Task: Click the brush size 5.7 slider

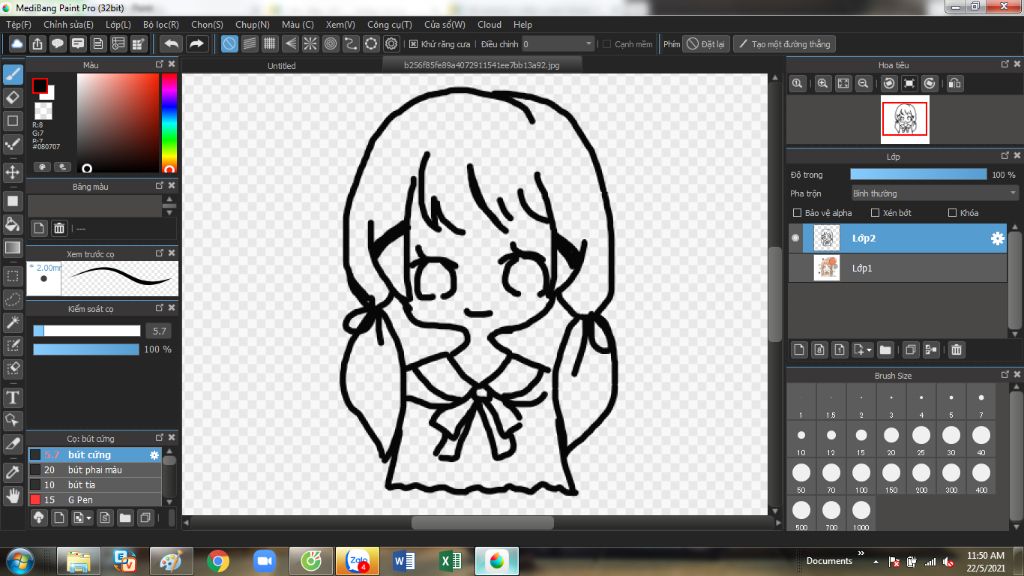Action: click(87, 330)
